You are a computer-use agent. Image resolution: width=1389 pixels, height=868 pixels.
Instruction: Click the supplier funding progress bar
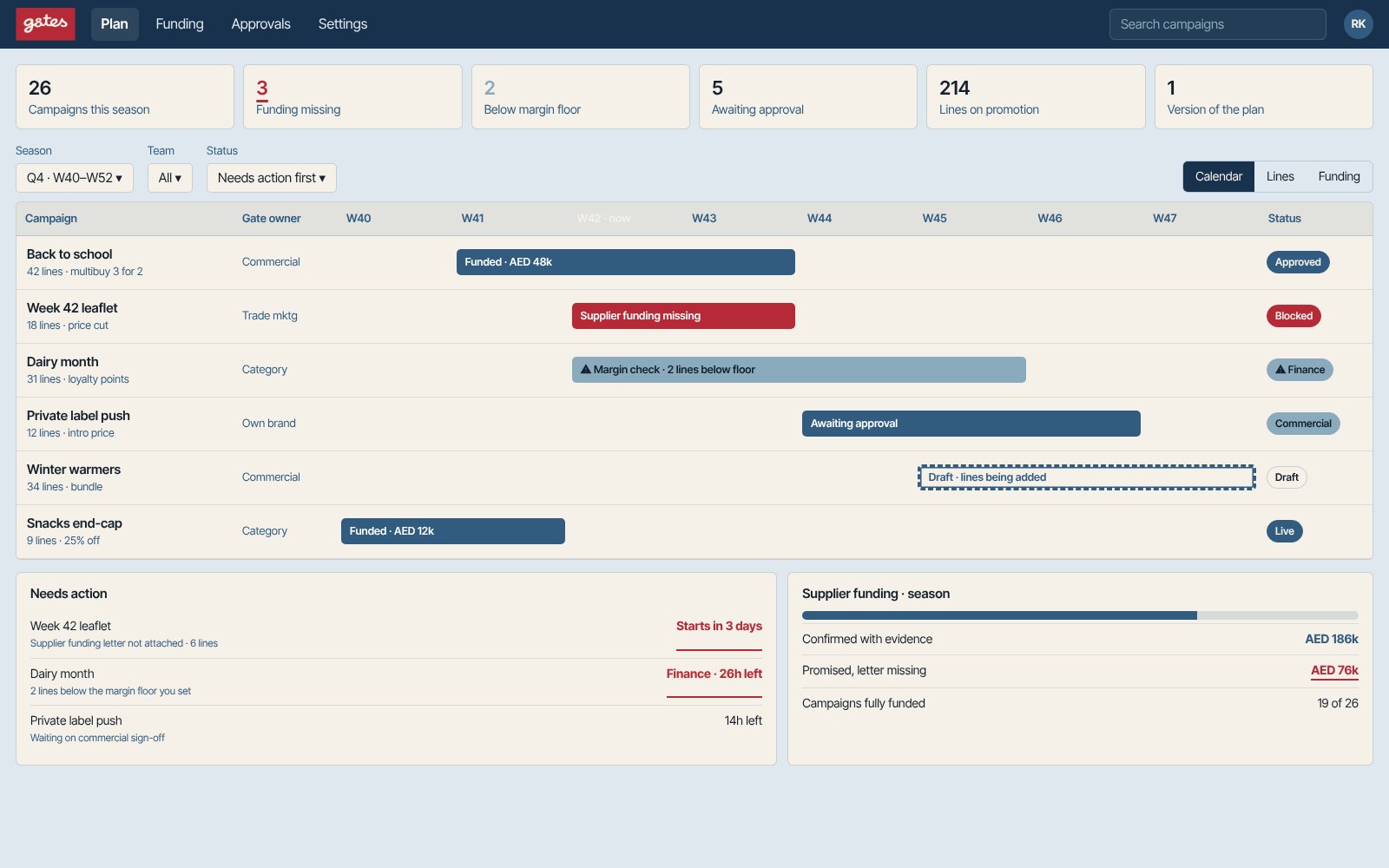(x=1080, y=615)
